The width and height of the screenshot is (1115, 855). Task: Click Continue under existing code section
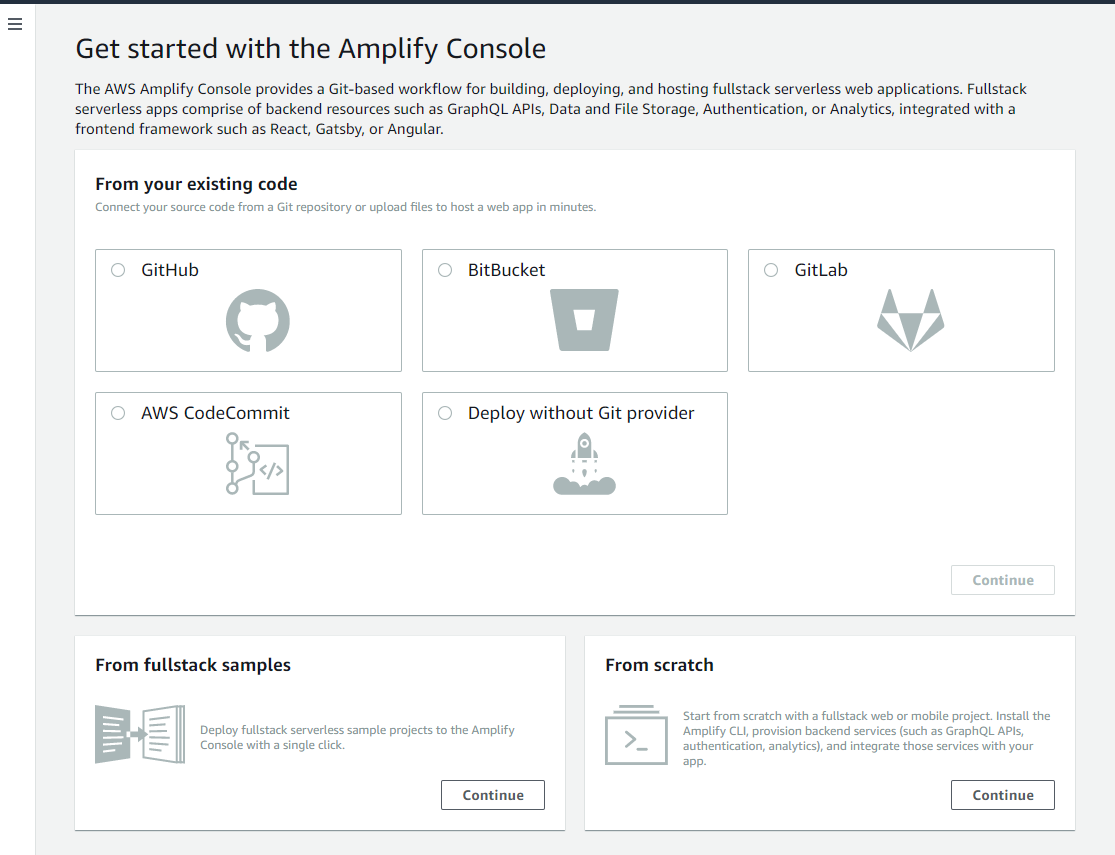(x=1002, y=580)
